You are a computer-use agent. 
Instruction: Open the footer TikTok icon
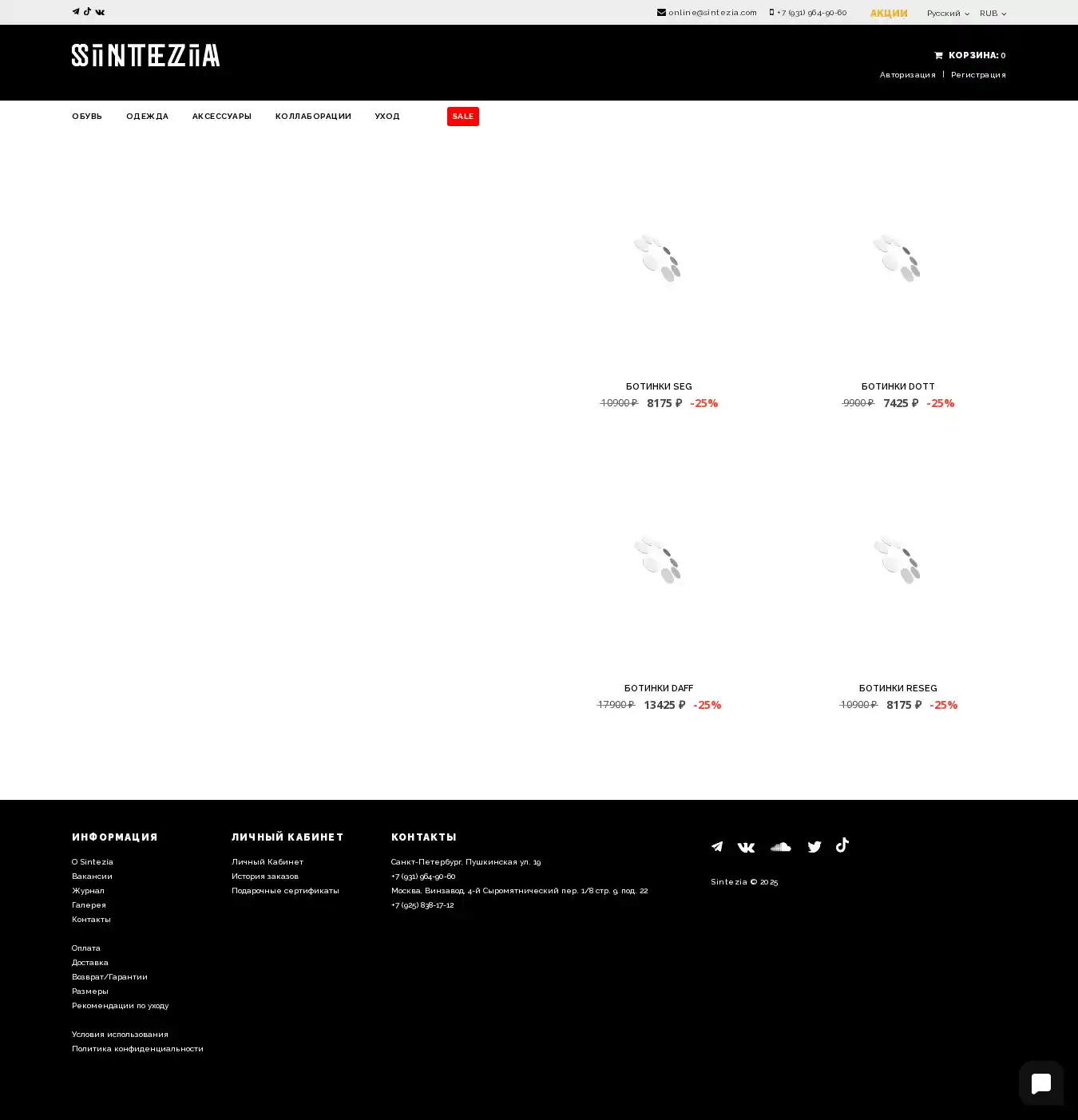point(842,845)
